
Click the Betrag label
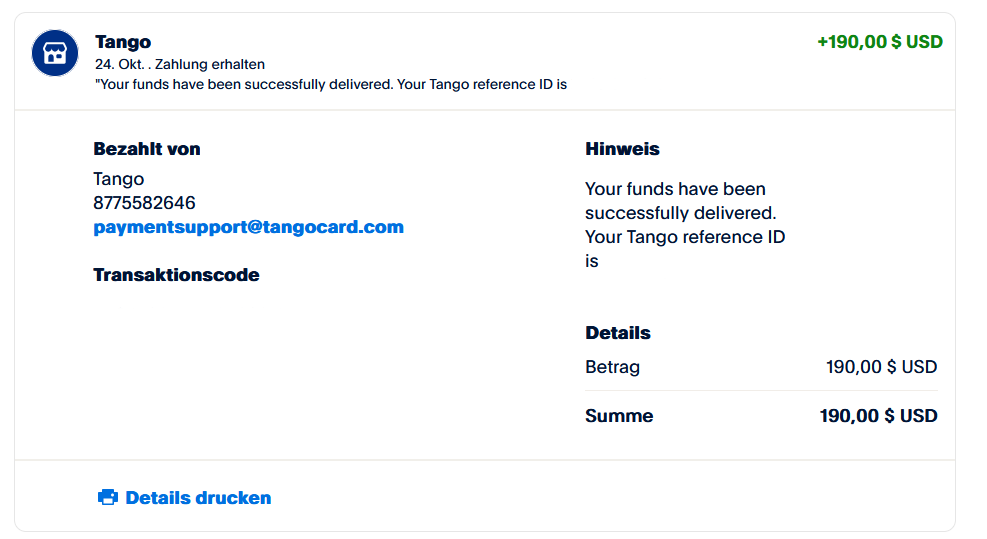(x=612, y=367)
